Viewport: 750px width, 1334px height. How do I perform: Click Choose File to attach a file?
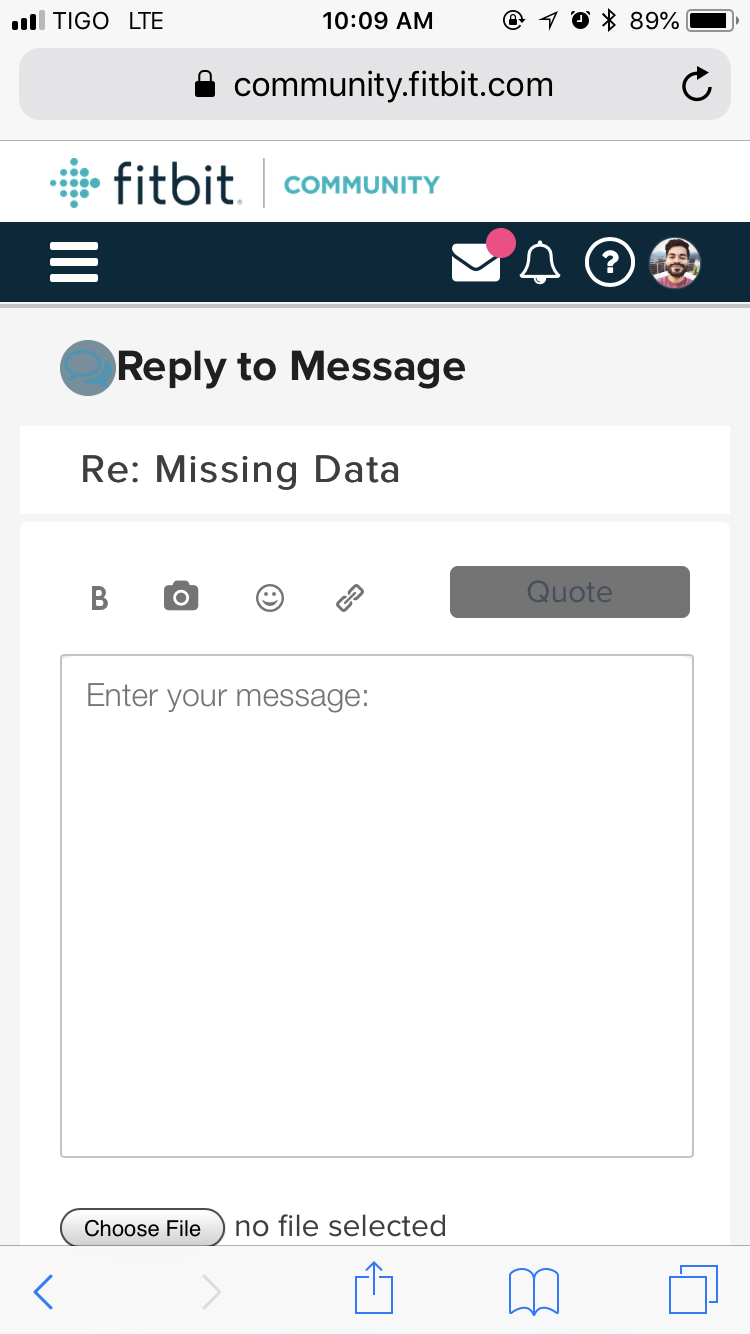click(x=141, y=1227)
